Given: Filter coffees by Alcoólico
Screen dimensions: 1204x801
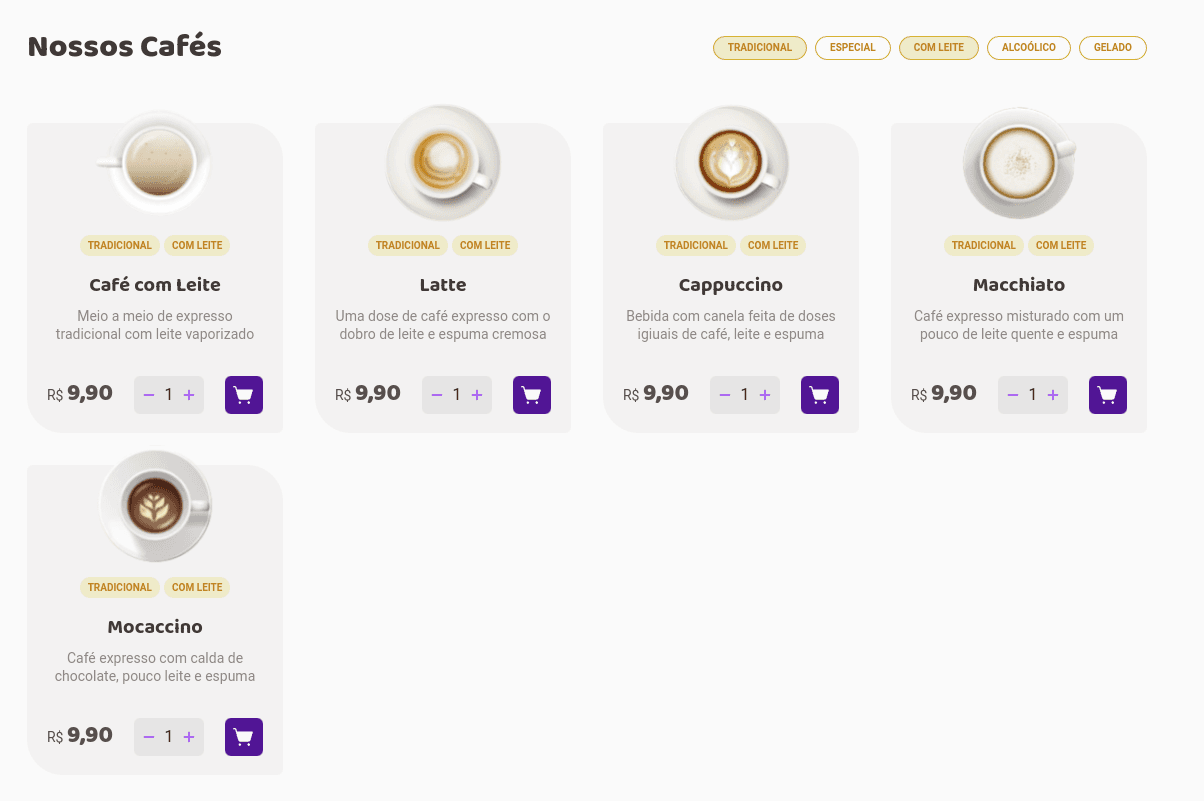Looking at the screenshot, I should [x=1029, y=48].
